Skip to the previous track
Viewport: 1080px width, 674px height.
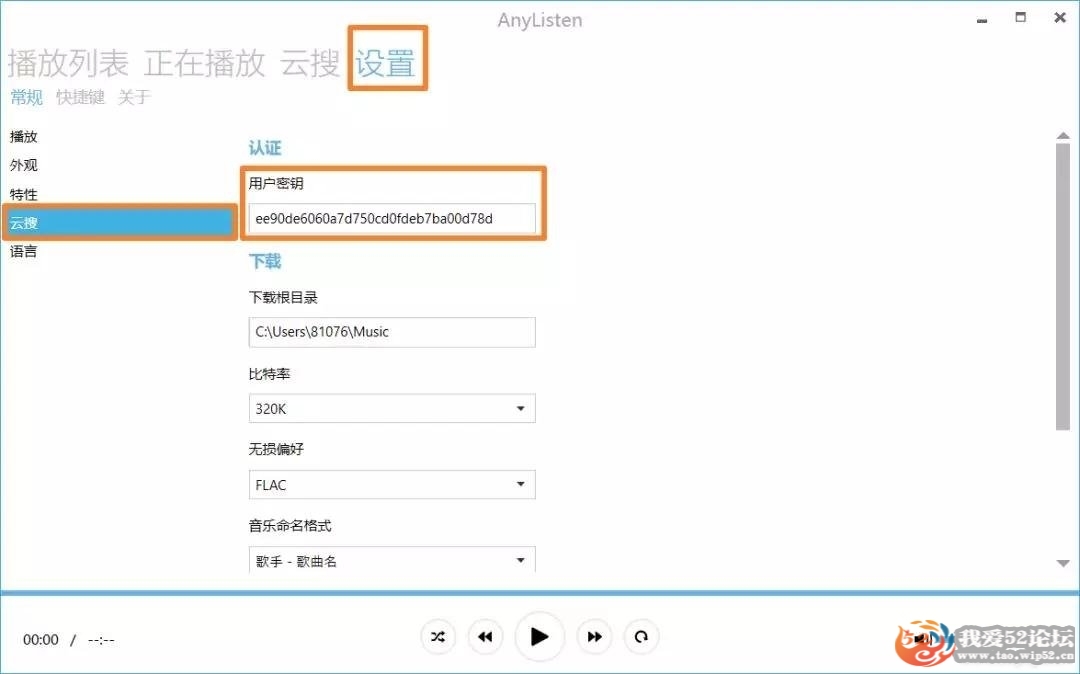point(485,637)
